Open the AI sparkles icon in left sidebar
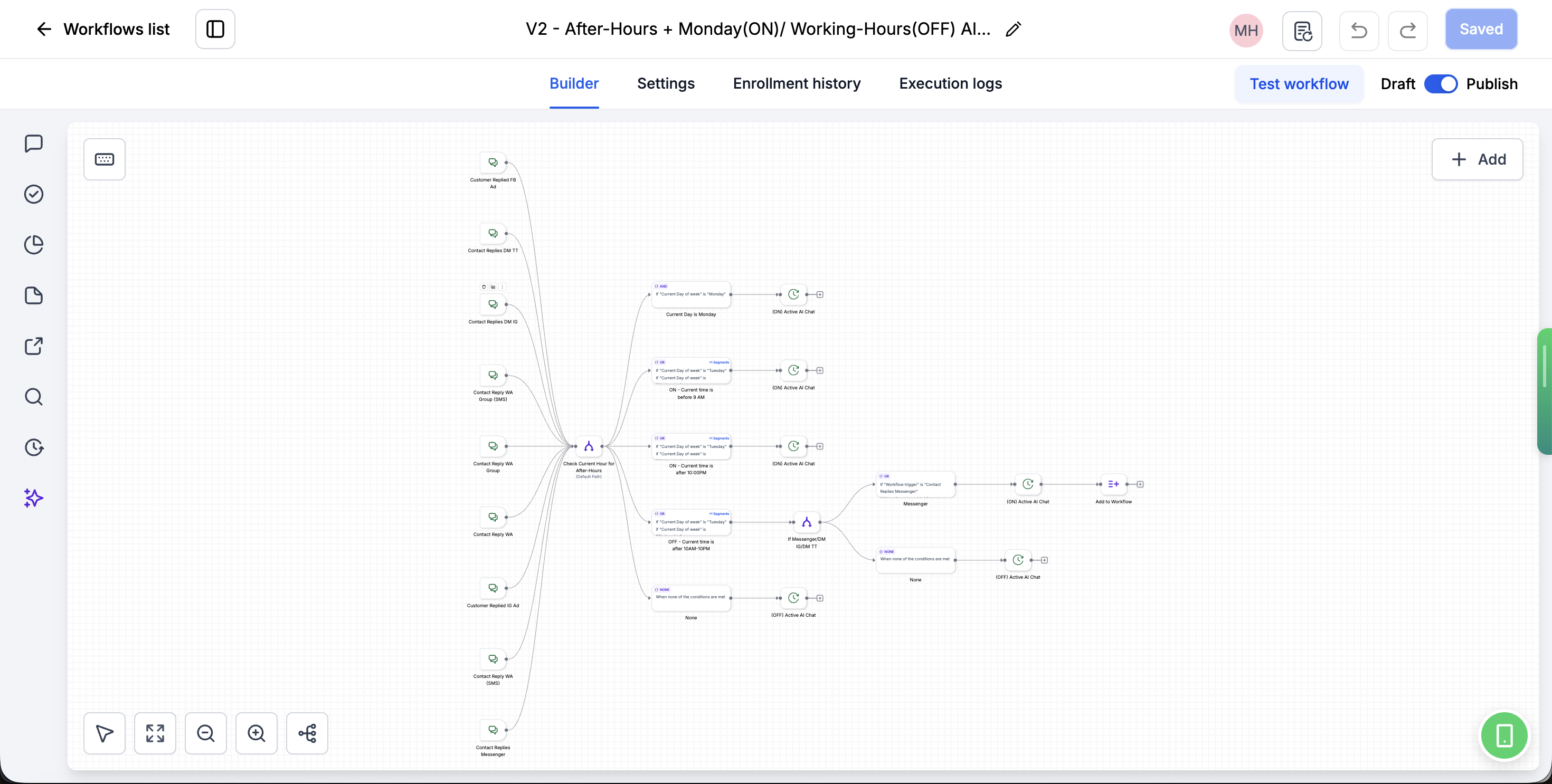The height and width of the screenshot is (784, 1552). (34, 498)
